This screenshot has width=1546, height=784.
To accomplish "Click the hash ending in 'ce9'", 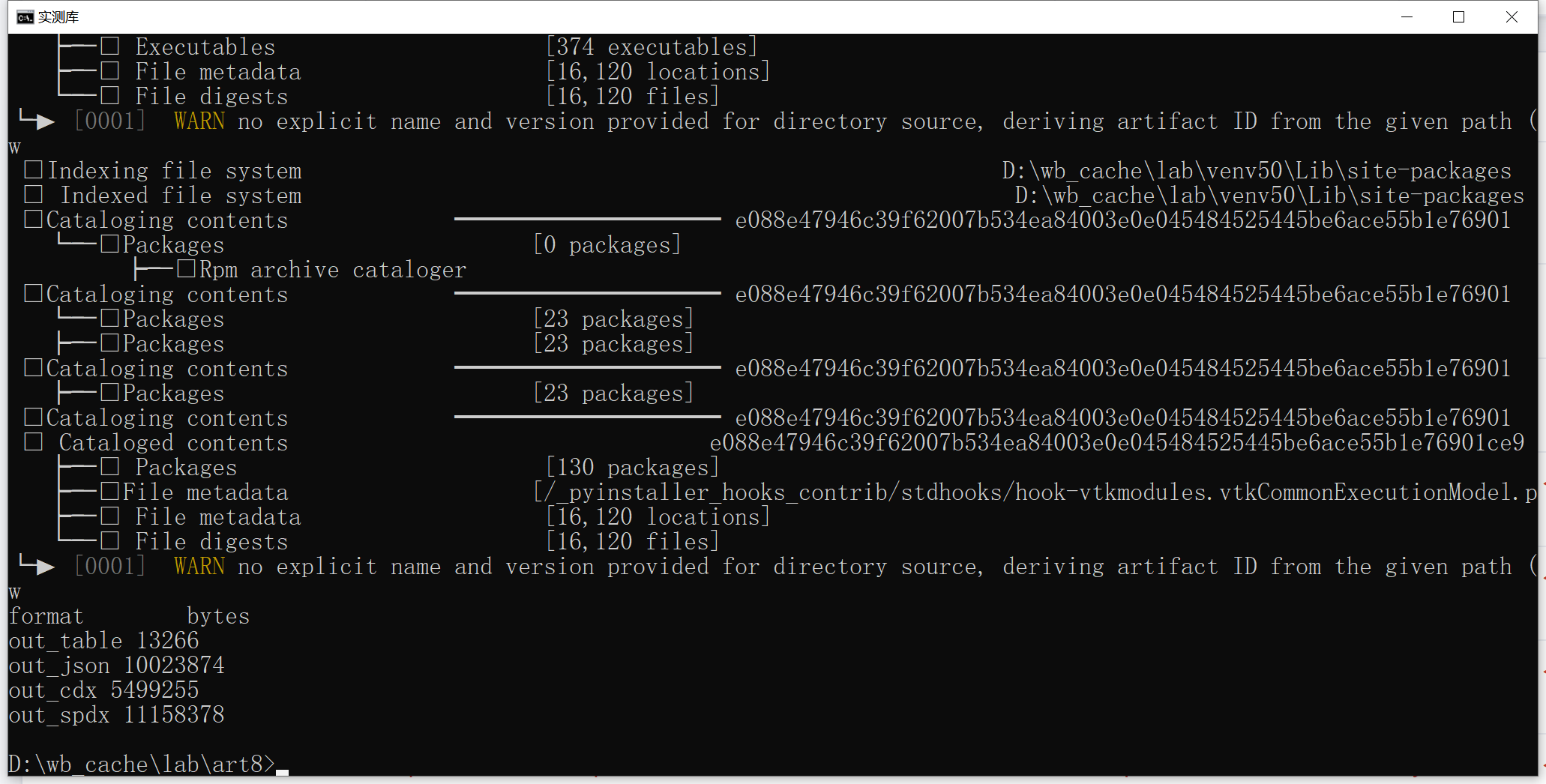I will coord(1117,442).
